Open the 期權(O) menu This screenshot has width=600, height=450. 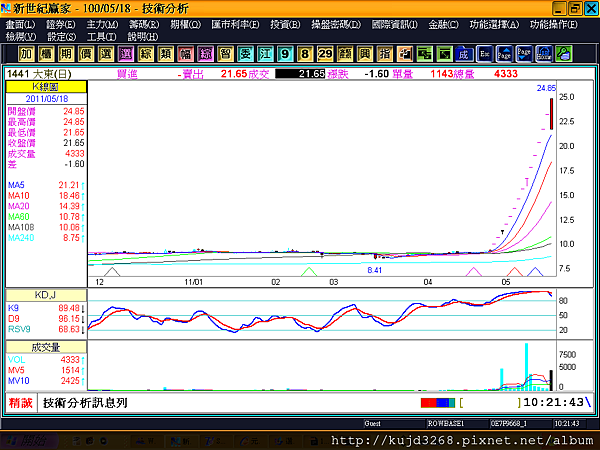[186, 25]
